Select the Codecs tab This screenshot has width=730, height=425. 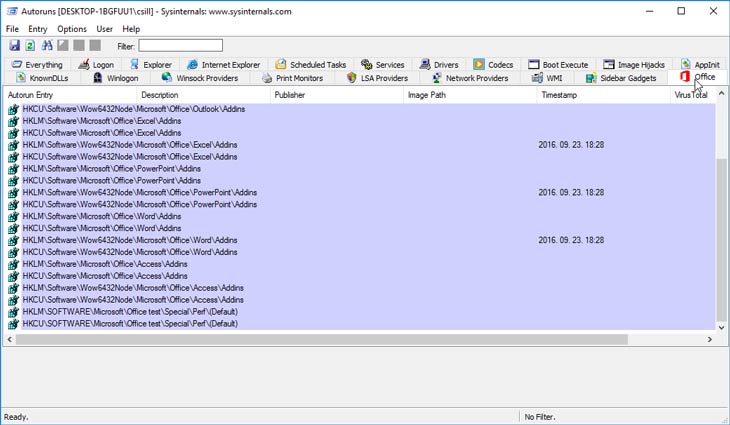493,65
